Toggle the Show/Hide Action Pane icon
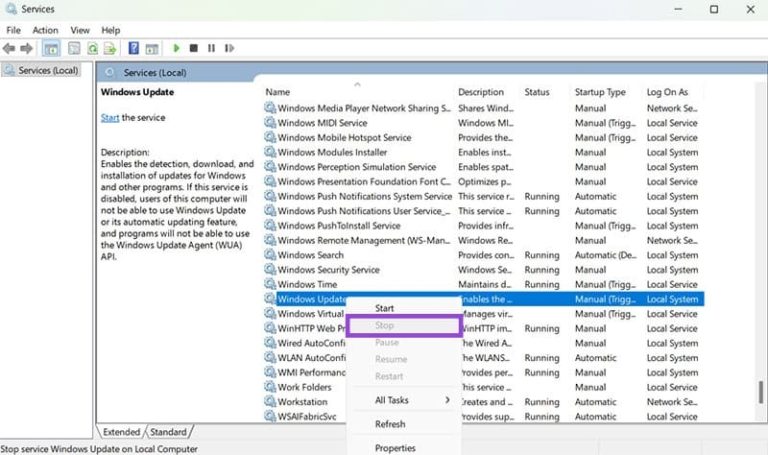The width and height of the screenshot is (768, 455). [152, 48]
